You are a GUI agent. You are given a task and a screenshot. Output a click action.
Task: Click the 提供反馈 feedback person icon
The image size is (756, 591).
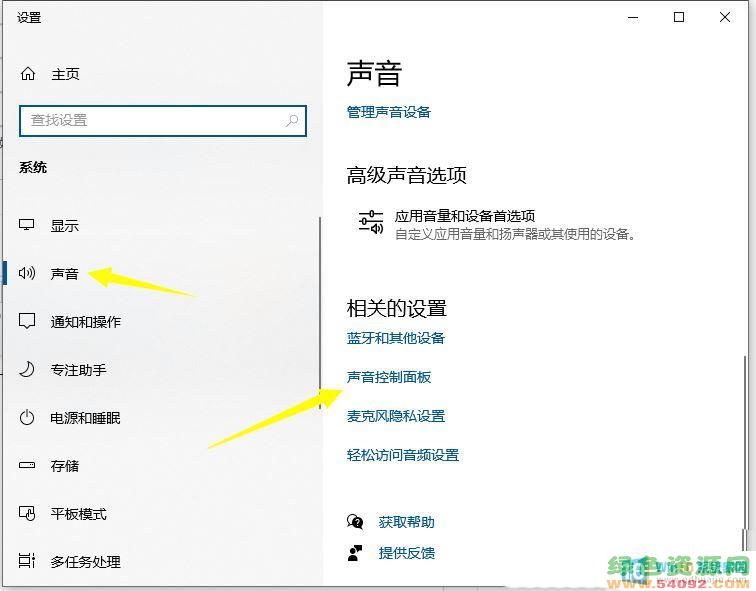tap(355, 553)
